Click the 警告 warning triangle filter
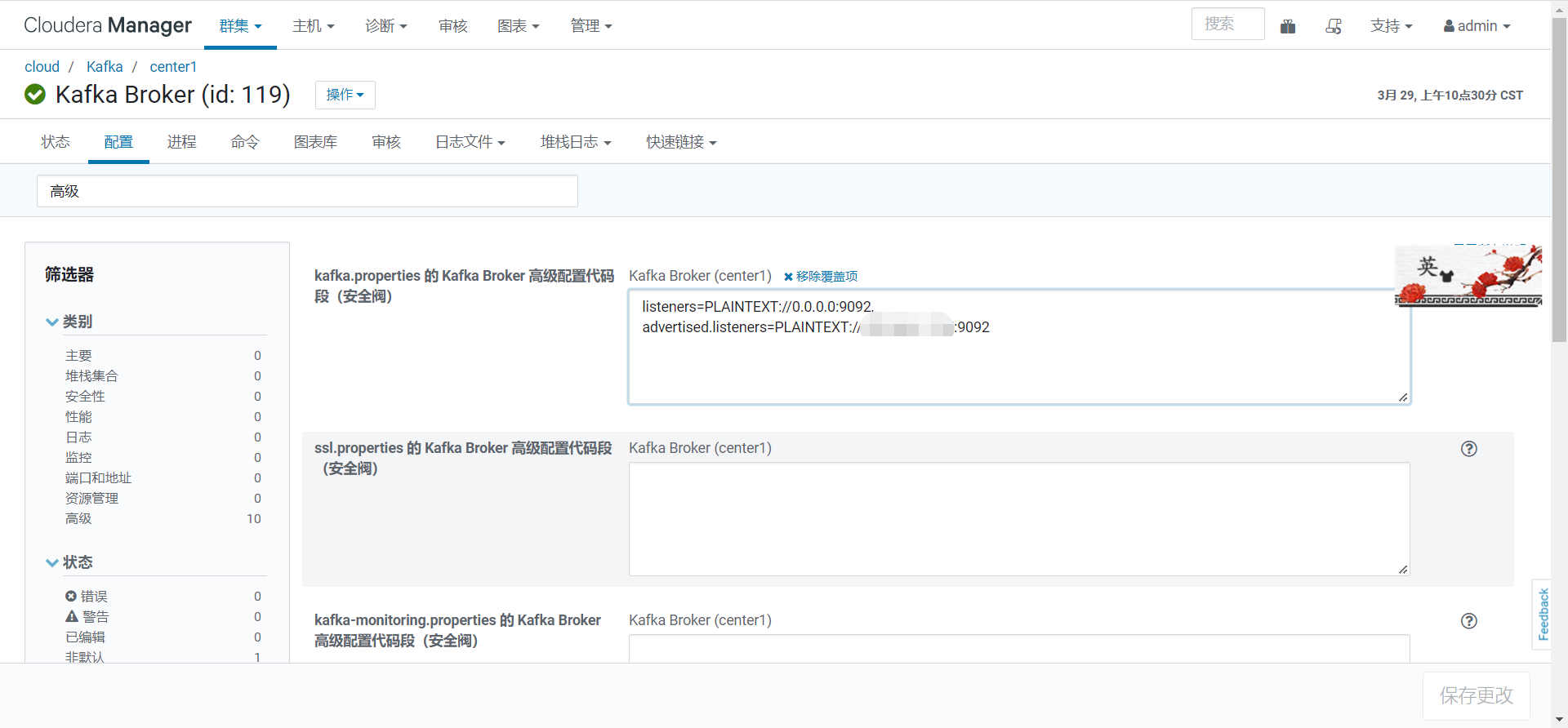 pos(72,617)
